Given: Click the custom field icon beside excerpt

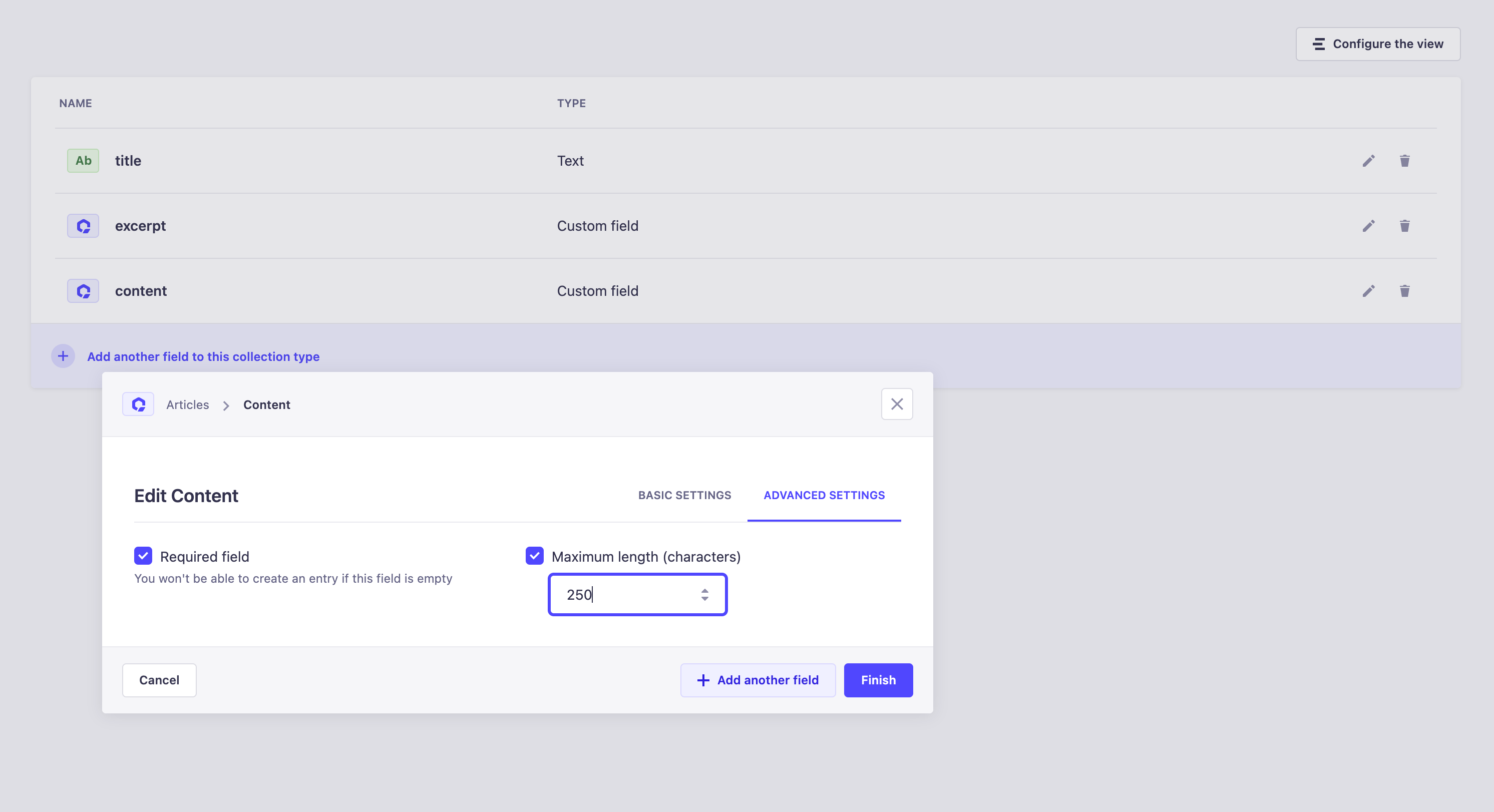Looking at the screenshot, I should pos(82,226).
